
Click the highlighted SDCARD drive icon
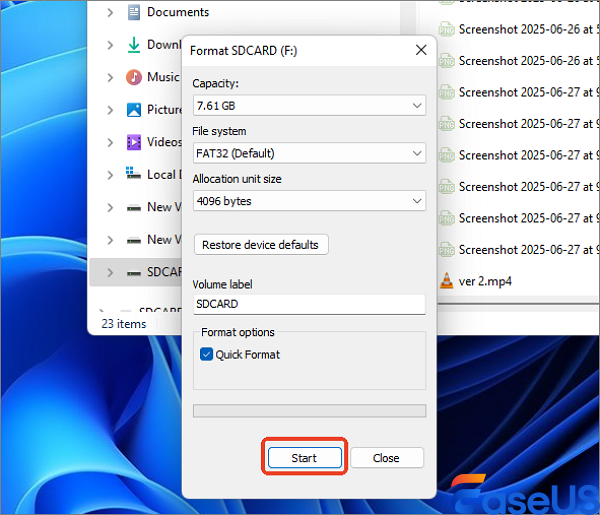click(x=134, y=273)
